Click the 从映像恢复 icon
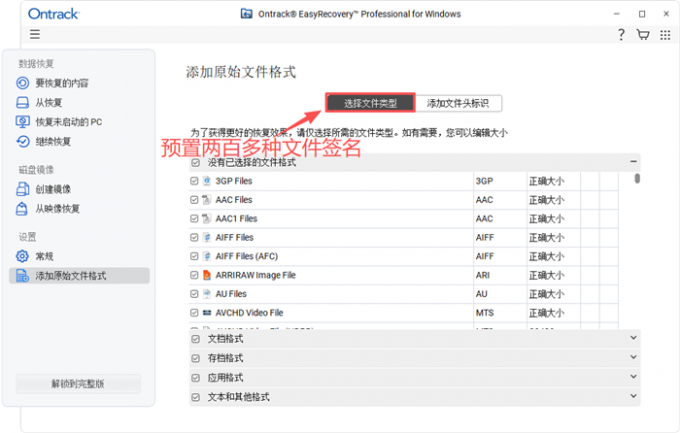The image size is (680, 433). point(22,209)
